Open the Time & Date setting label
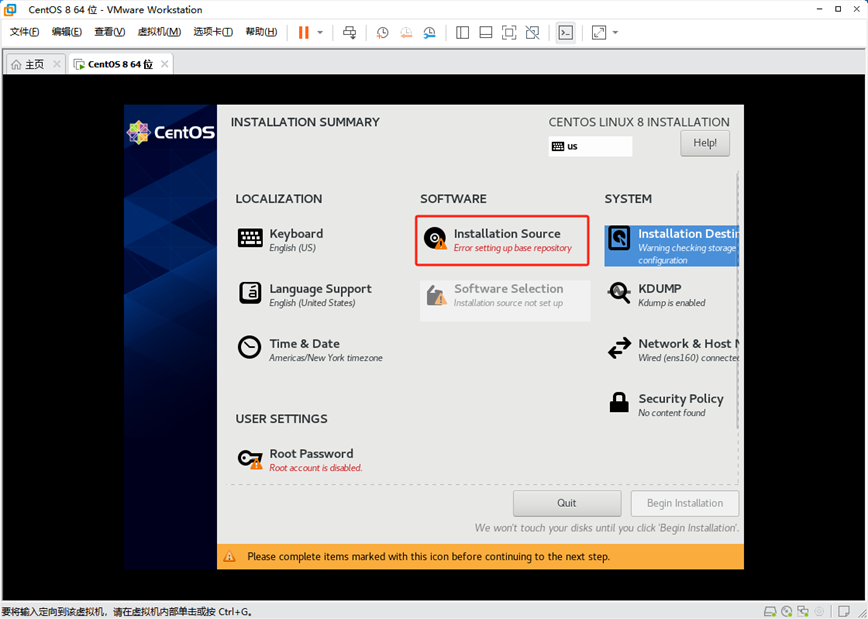 (x=304, y=344)
